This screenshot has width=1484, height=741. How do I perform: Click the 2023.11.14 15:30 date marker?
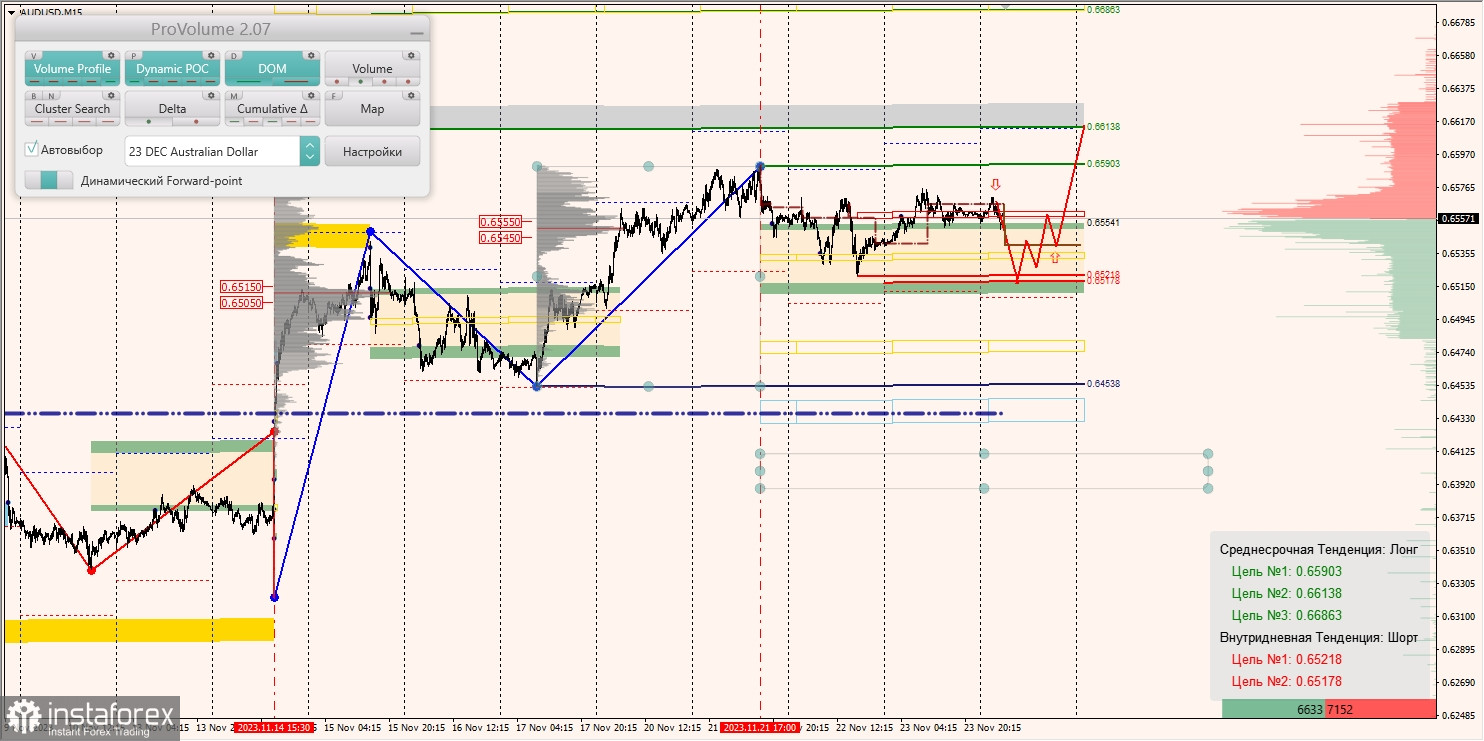pyautogui.click(x=273, y=727)
